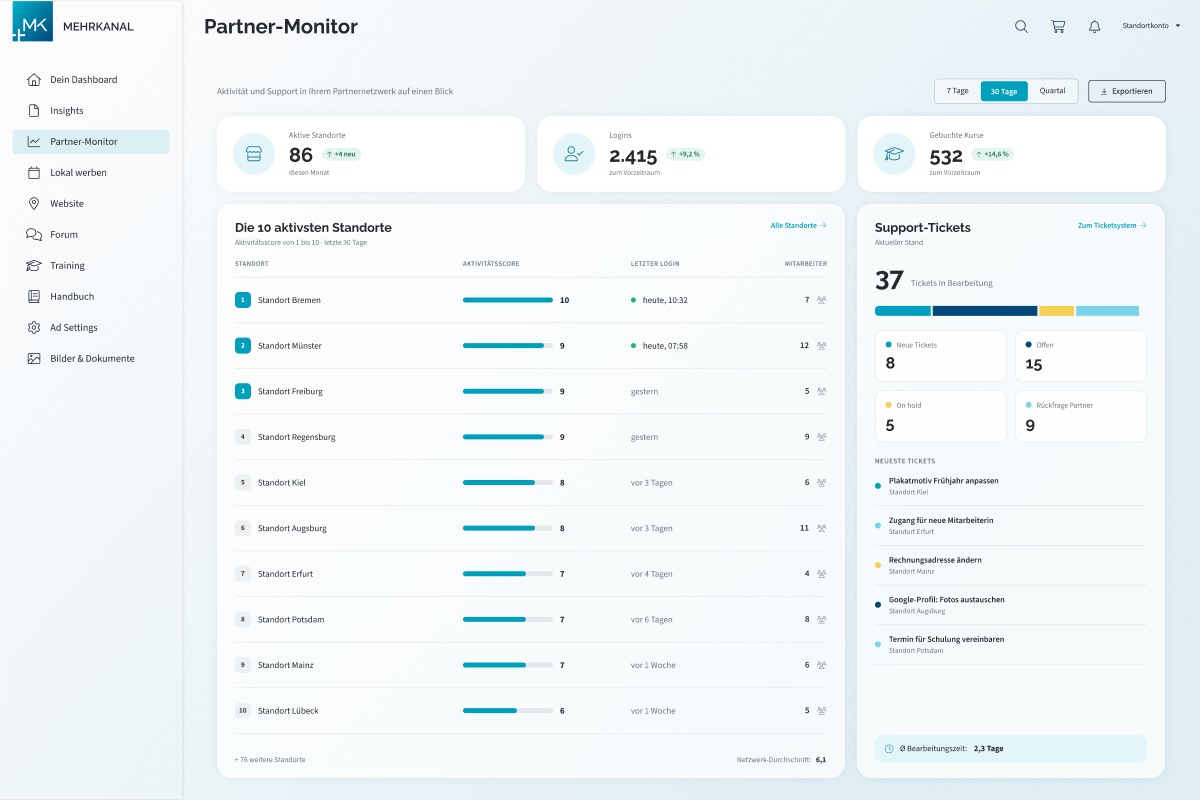
Task: Open the Neue Tickets count card
Action: [941, 356]
